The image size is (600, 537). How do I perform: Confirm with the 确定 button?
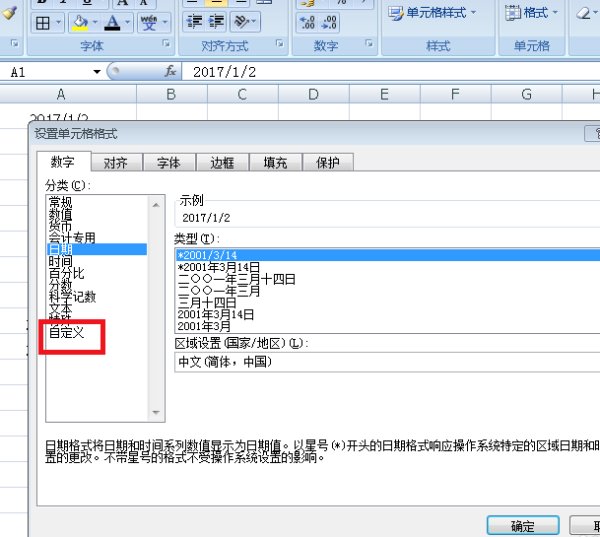(x=523, y=526)
